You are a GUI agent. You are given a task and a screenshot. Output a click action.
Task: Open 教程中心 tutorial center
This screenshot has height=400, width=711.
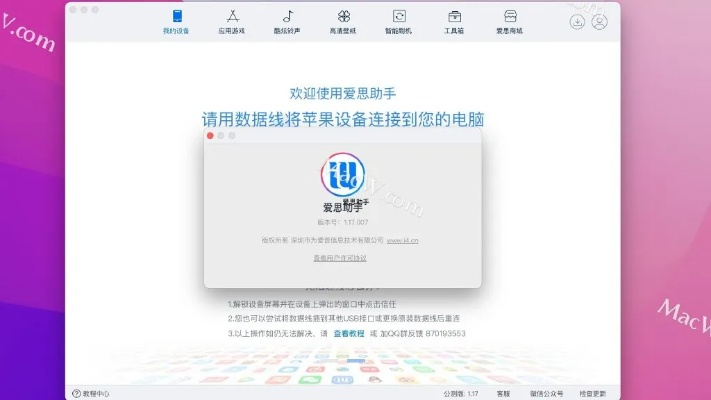click(x=91, y=394)
